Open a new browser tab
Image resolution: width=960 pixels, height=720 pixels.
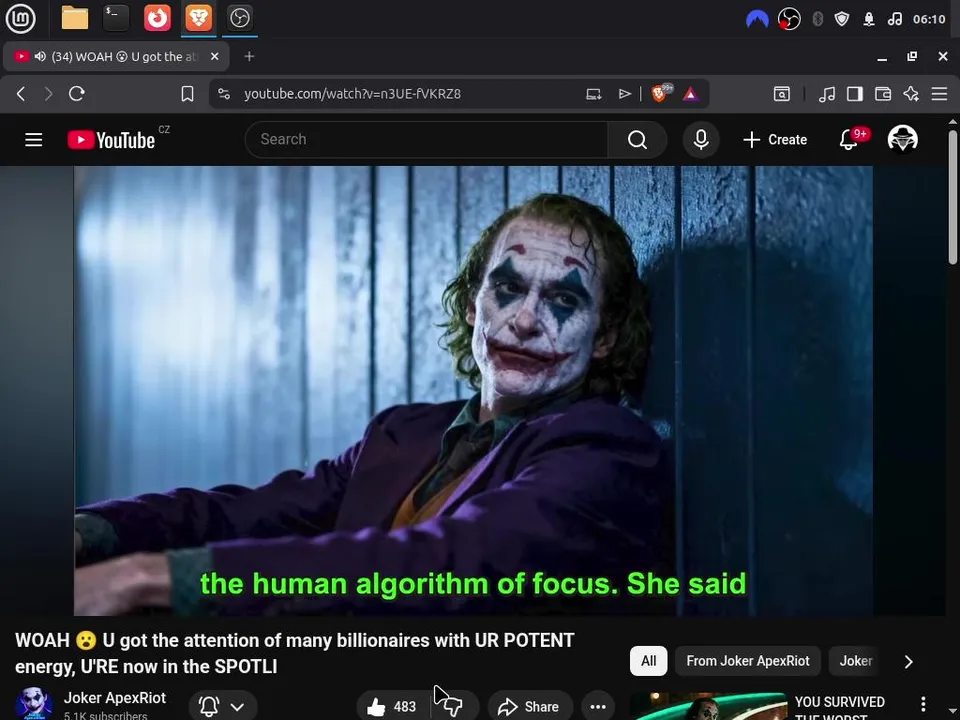[249, 56]
